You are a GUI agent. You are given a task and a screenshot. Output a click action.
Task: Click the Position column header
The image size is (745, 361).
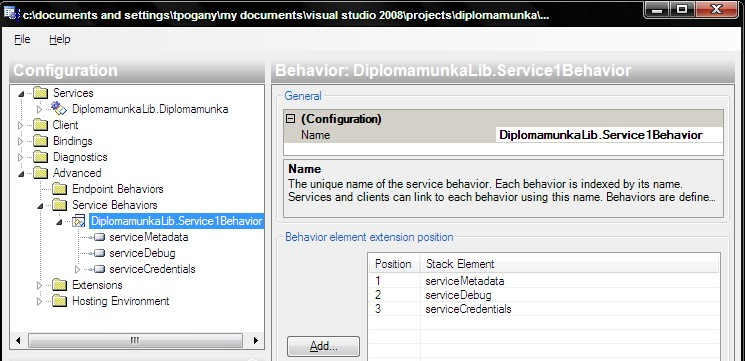pyautogui.click(x=394, y=264)
